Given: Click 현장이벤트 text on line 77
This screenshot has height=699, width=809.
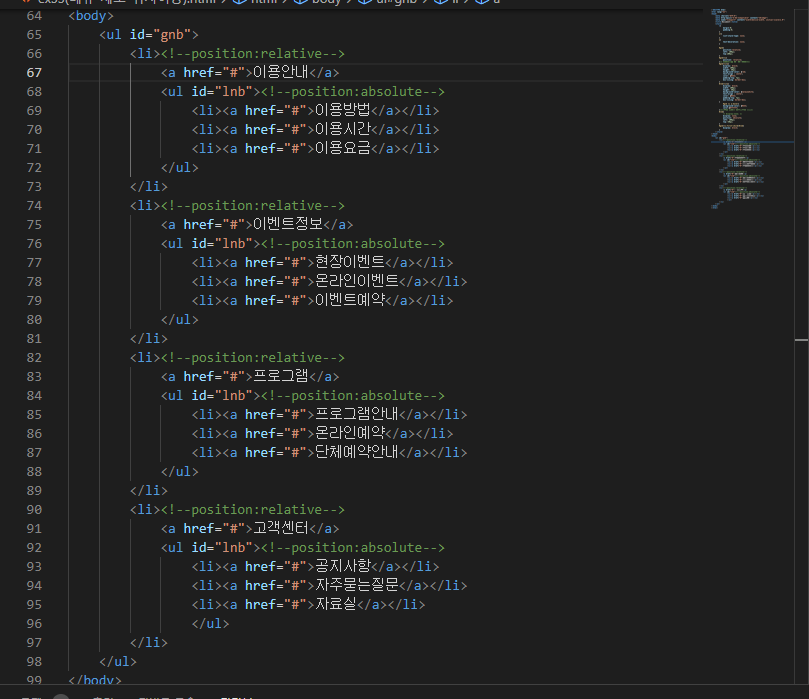Looking at the screenshot, I should click(x=350, y=263).
